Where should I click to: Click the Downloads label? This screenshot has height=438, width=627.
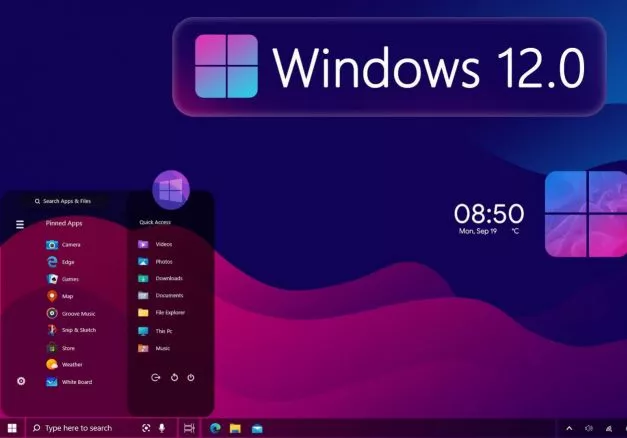169,278
